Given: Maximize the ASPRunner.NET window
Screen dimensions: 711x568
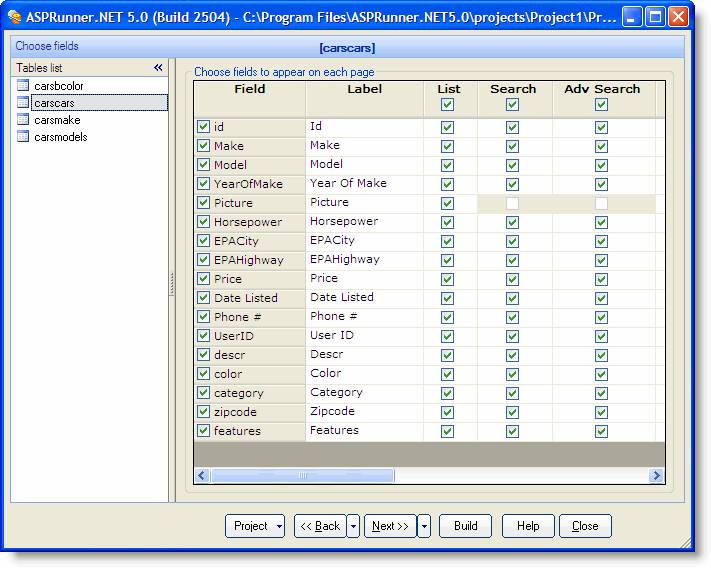Looking at the screenshot, I should tap(655, 17).
